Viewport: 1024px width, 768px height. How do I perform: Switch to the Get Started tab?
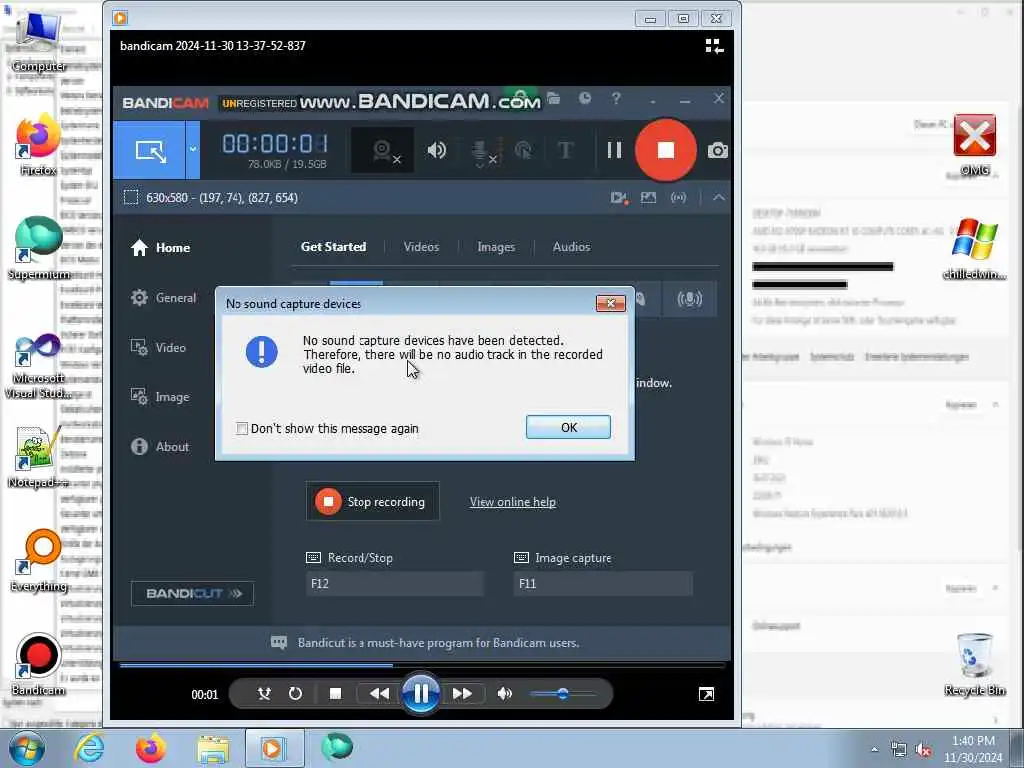pos(333,247)
